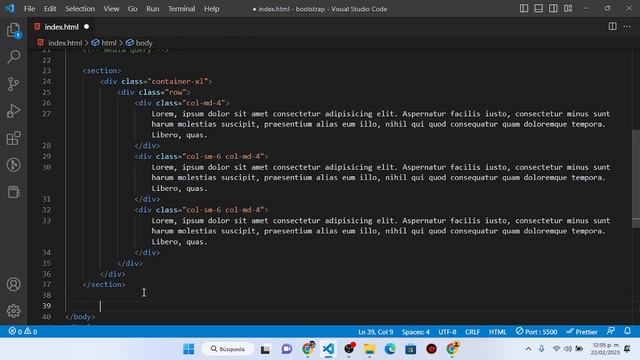640x360 pixels.
Task: Show hidden system tray icons
Action: click(x=528, y=349)
